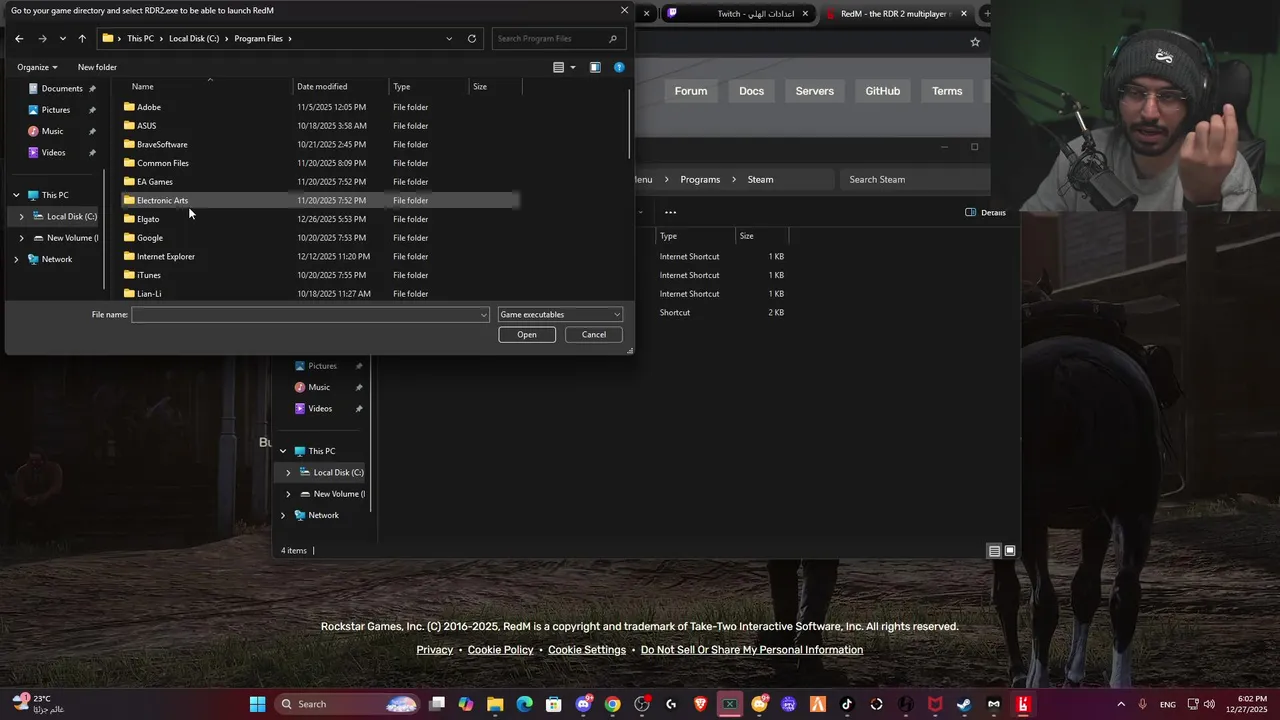Open GitHub in RedM site navigation
Viewport: 1280px width, 720px height.
coord(883,91)
